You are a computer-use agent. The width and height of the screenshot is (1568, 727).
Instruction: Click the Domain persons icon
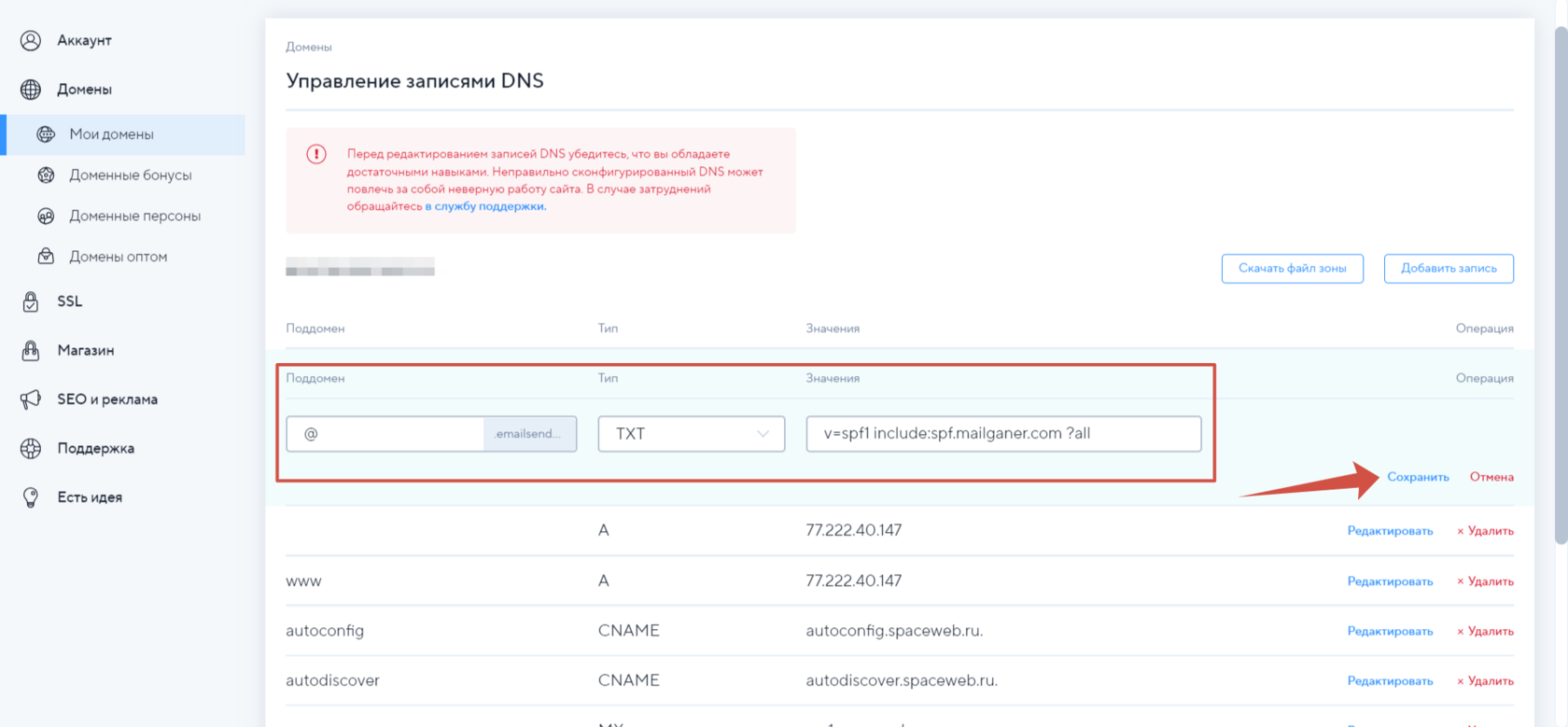(x=46, y=216)
